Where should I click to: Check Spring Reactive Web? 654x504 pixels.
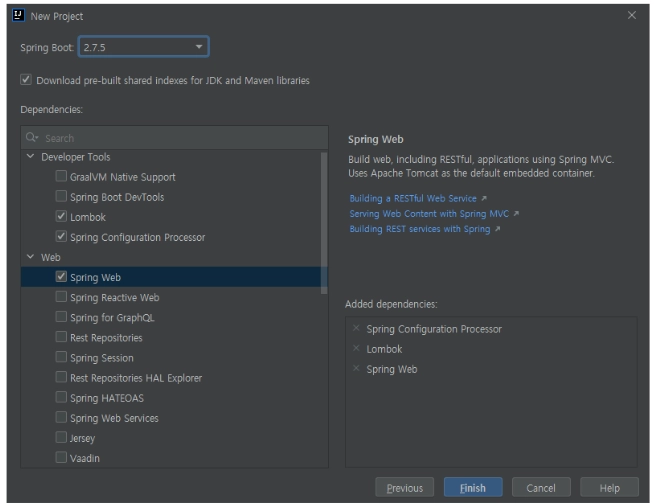click(61, 297)
